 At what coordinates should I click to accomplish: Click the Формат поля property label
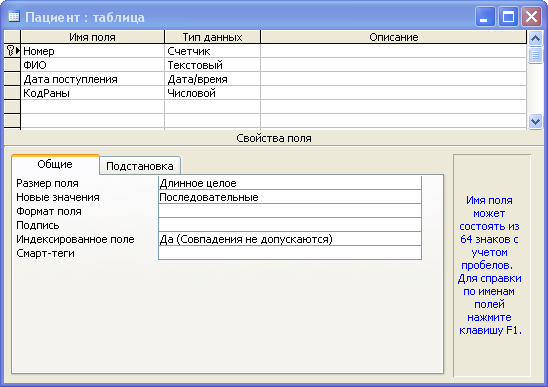49,211
